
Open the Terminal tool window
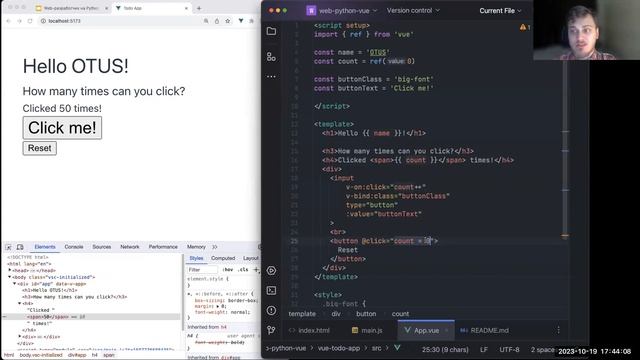pyautogui.click(x=271, y=290)
